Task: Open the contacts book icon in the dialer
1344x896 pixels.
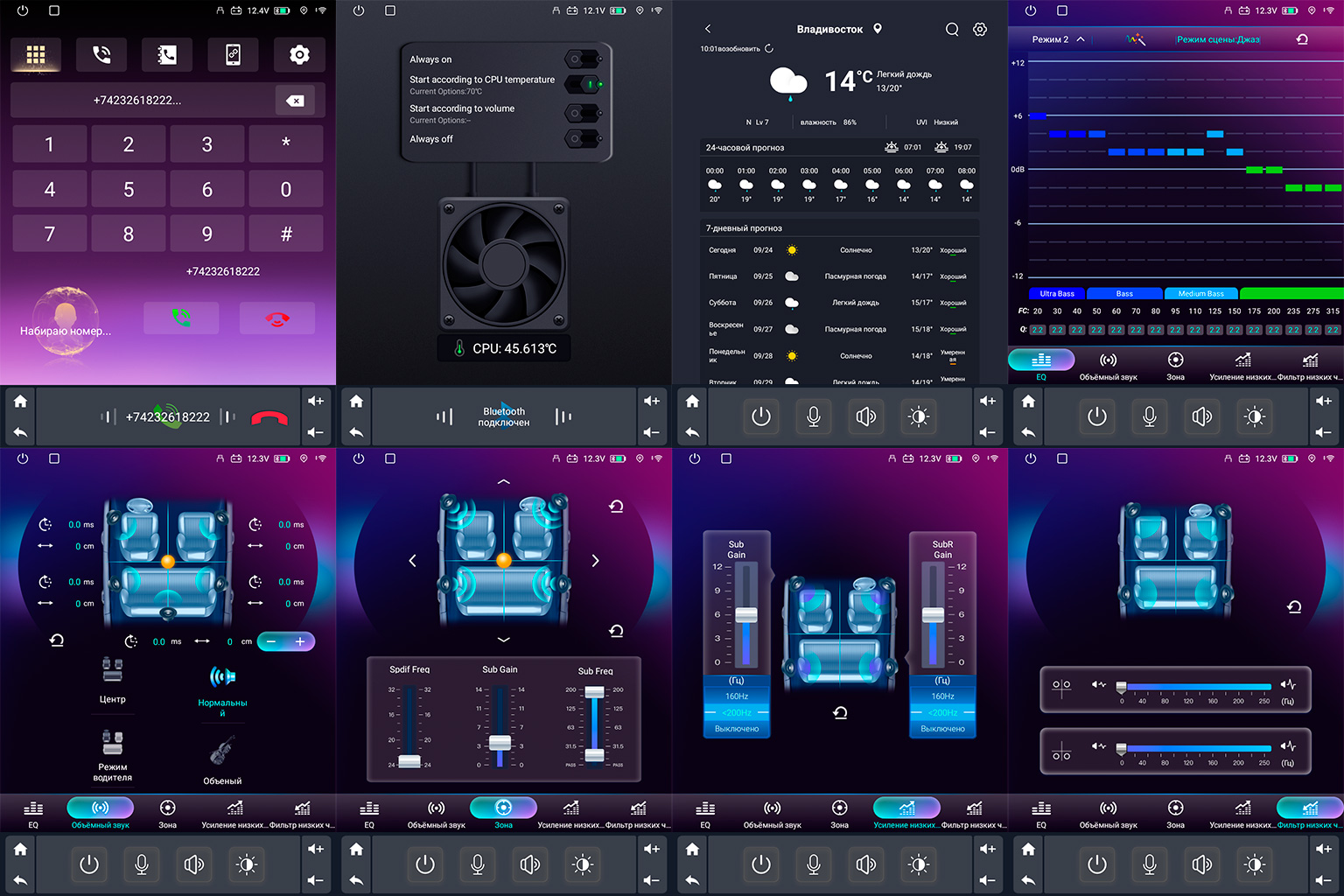Action: click(x=167, y=55)
